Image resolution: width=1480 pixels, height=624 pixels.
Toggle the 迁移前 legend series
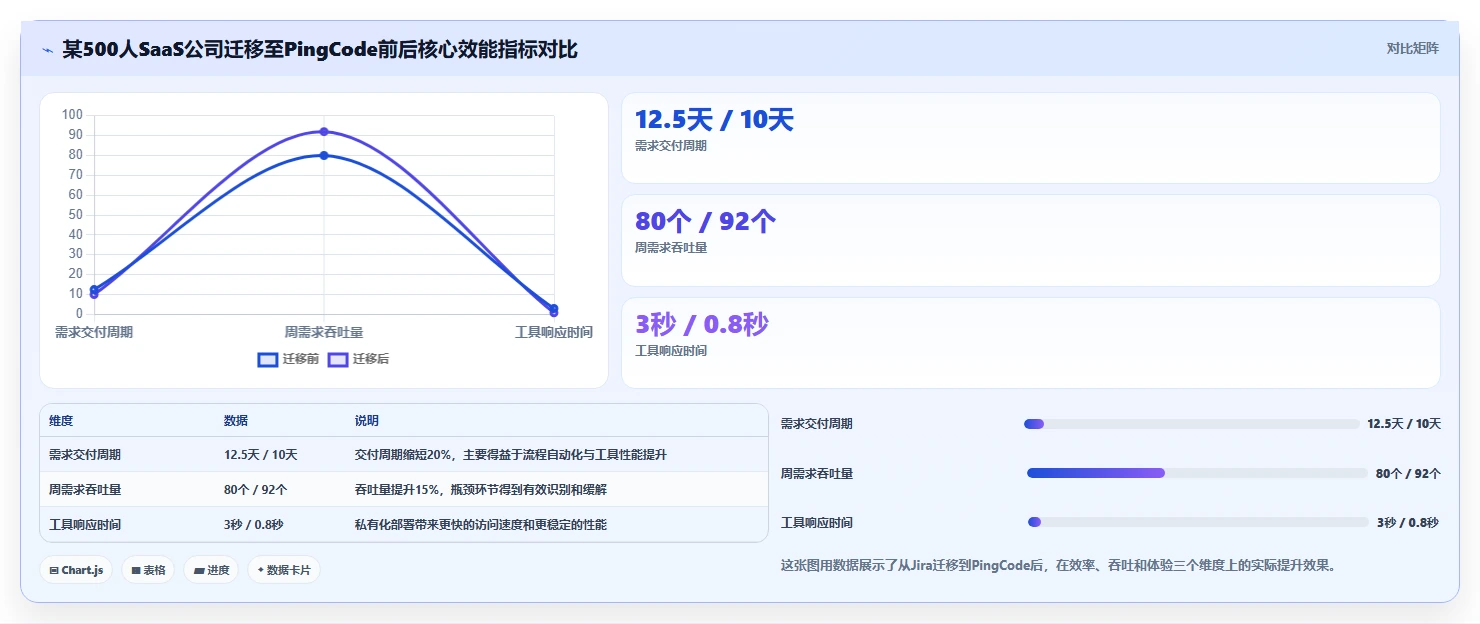[288, 359]
